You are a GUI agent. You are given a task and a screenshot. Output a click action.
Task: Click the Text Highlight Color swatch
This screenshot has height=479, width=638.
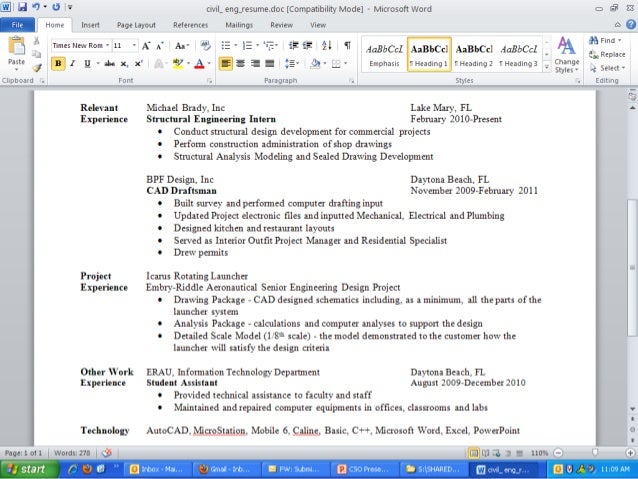click(x=178, y=63)
